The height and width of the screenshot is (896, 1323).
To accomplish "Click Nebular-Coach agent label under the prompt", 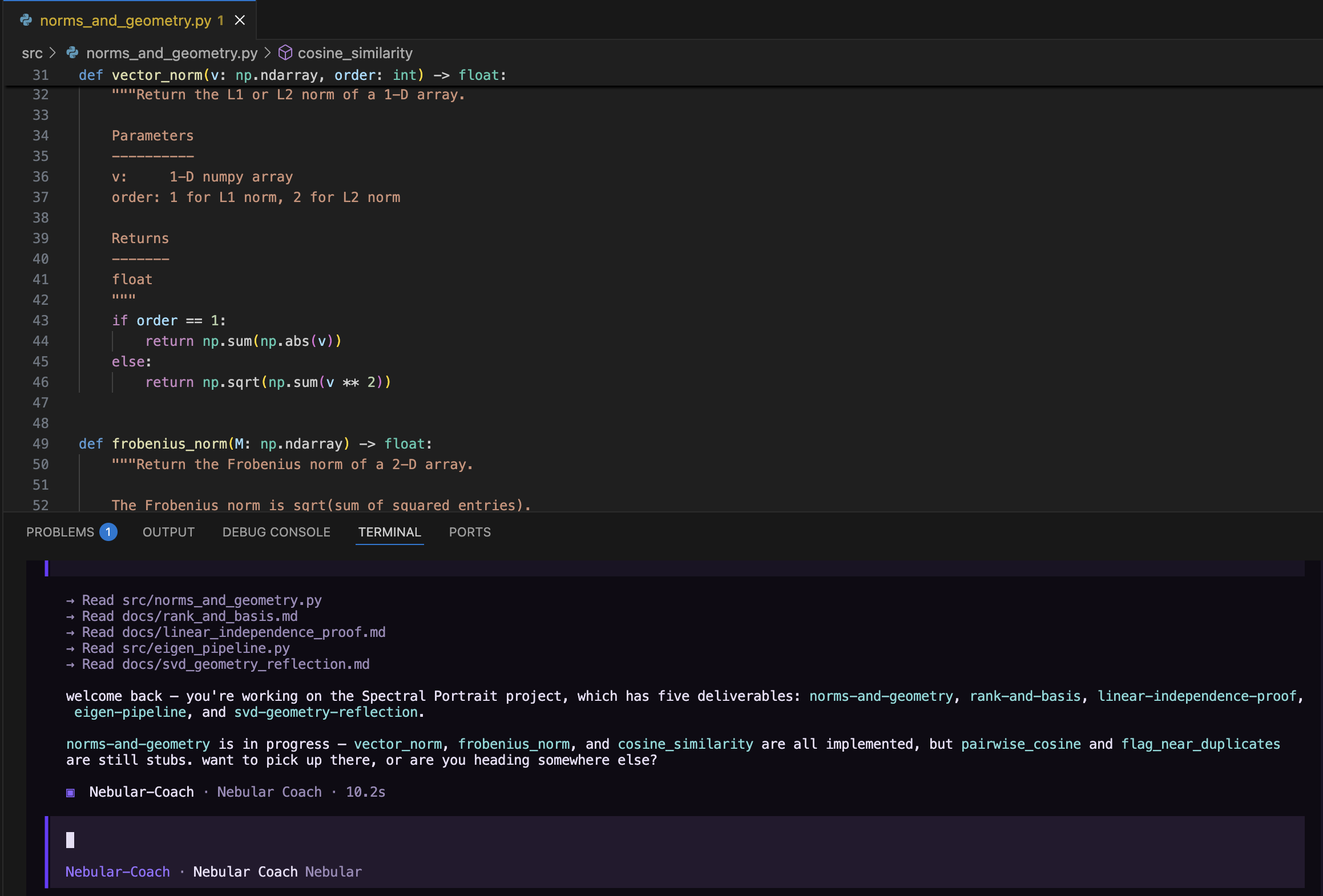I will 118,872.
